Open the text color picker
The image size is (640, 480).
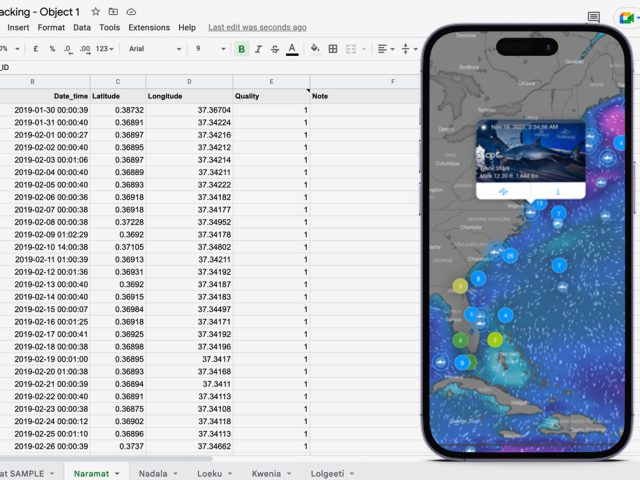(292, 49)
